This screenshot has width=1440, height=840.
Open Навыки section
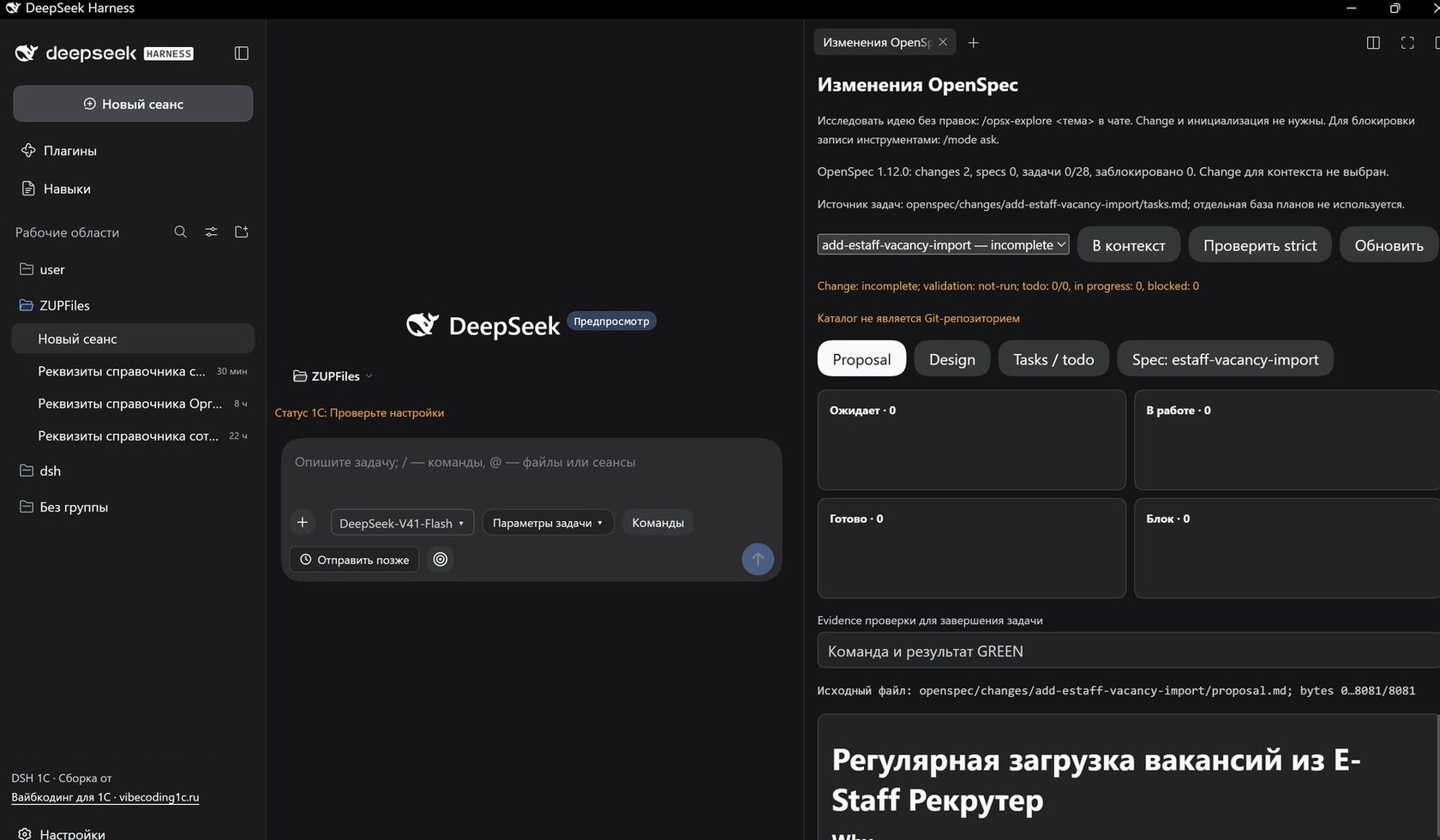pyautogui.click(x=56, y=189)
